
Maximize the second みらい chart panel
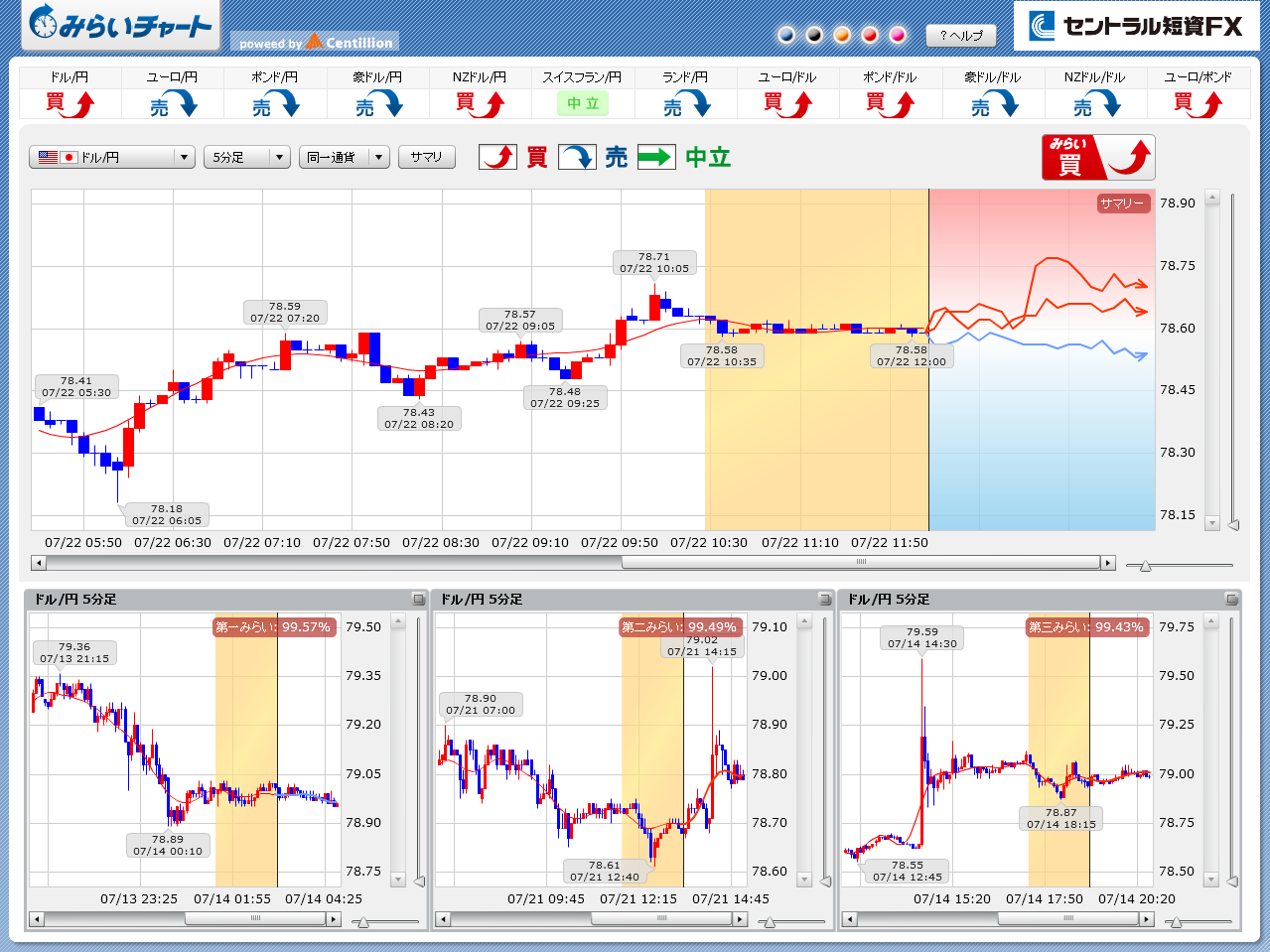tap(825, 599)
